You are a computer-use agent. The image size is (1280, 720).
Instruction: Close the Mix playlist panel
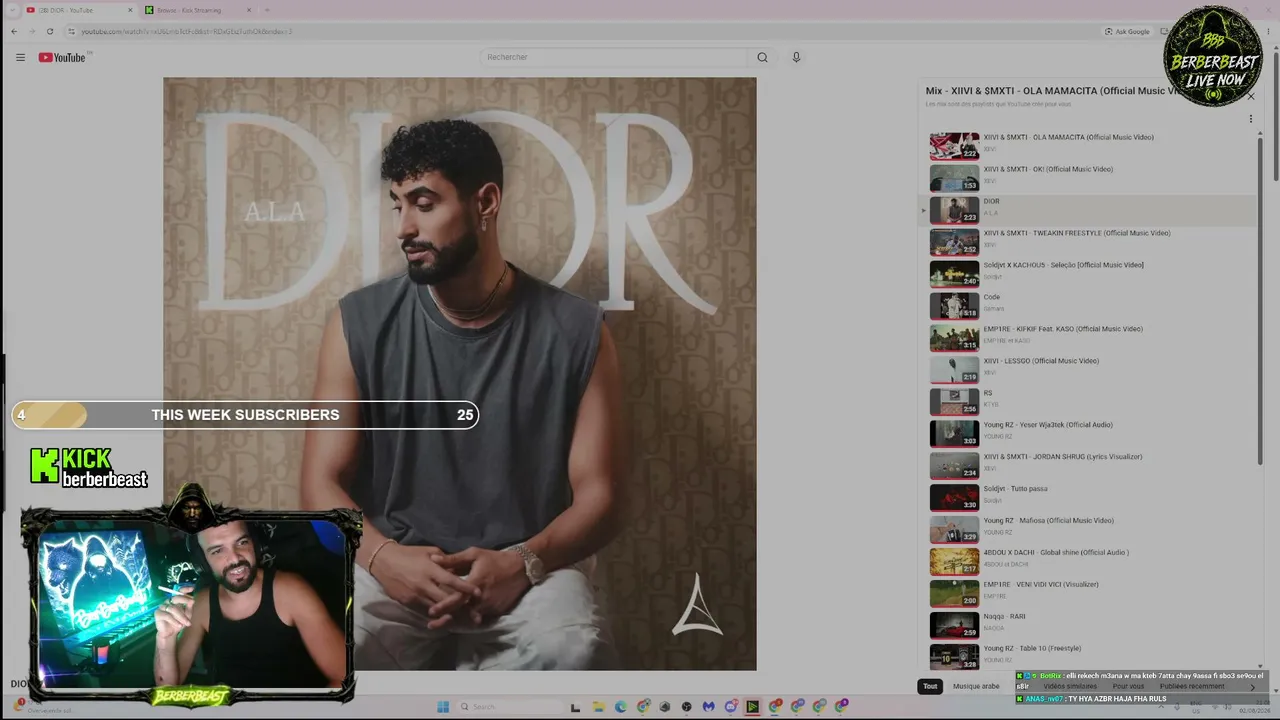1250,96
